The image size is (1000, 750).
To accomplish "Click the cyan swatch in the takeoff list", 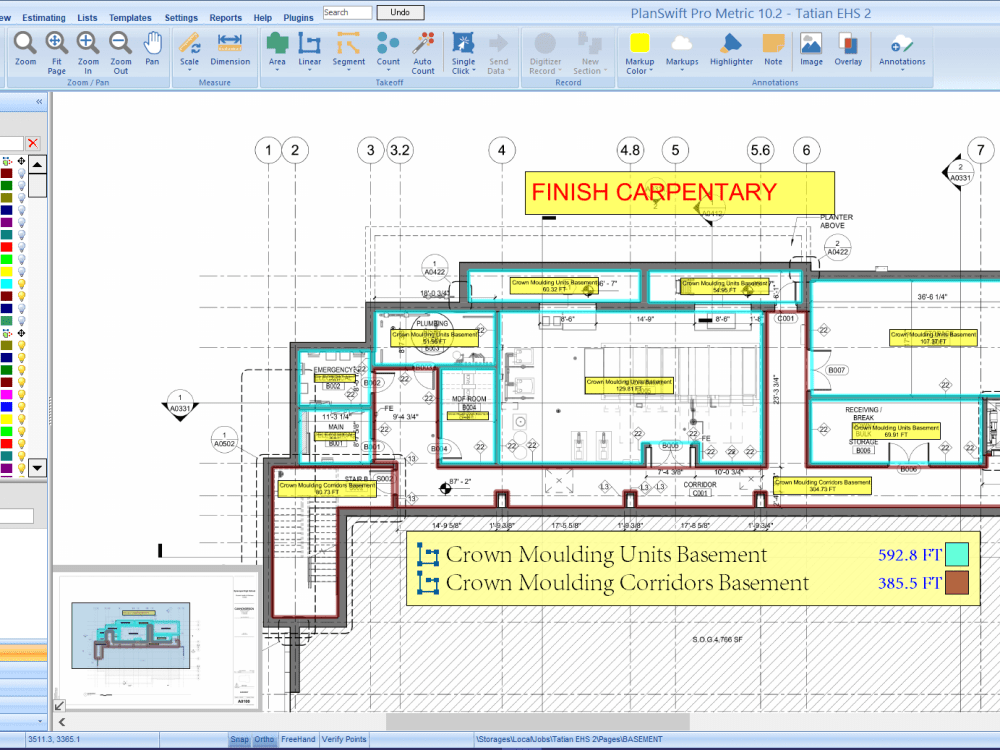I will 6,284.
